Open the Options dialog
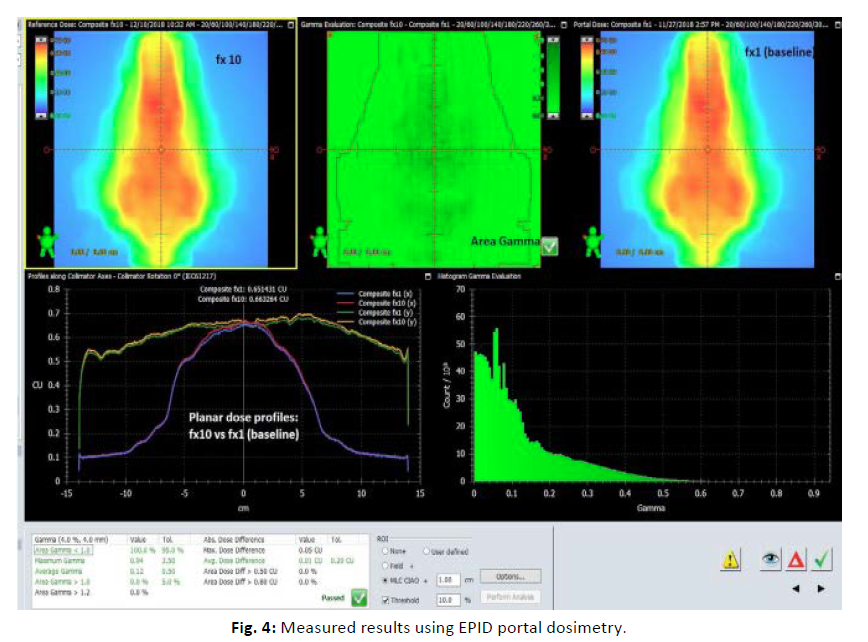 [x=511, y=577]
